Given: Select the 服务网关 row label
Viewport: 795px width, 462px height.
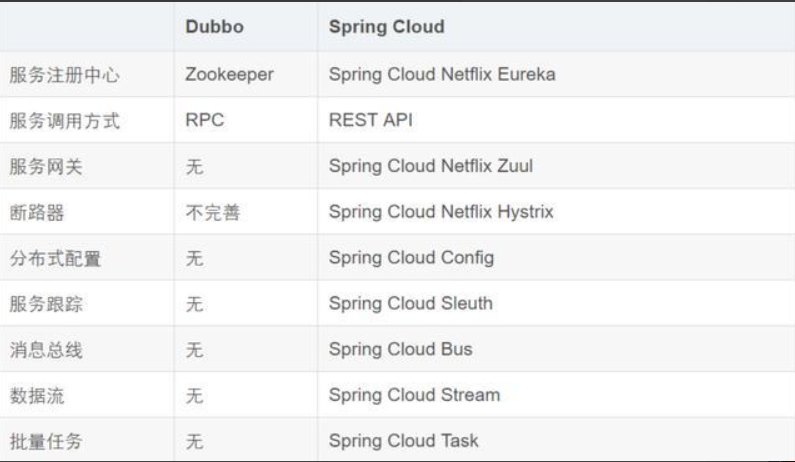Looking at the screenshot, I should click(x=60, y=166).
